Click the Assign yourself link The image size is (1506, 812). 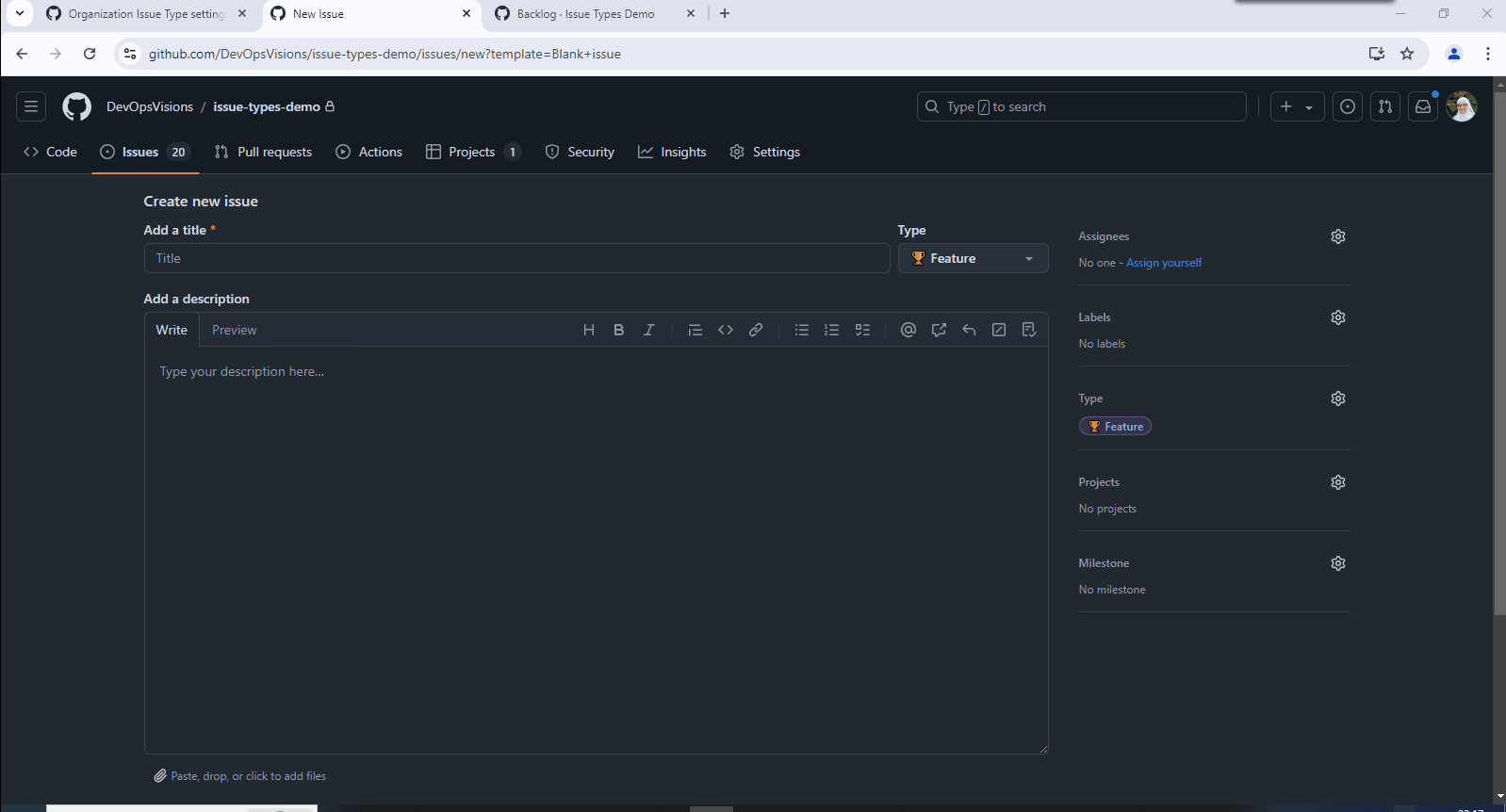tap(1164, 263)
